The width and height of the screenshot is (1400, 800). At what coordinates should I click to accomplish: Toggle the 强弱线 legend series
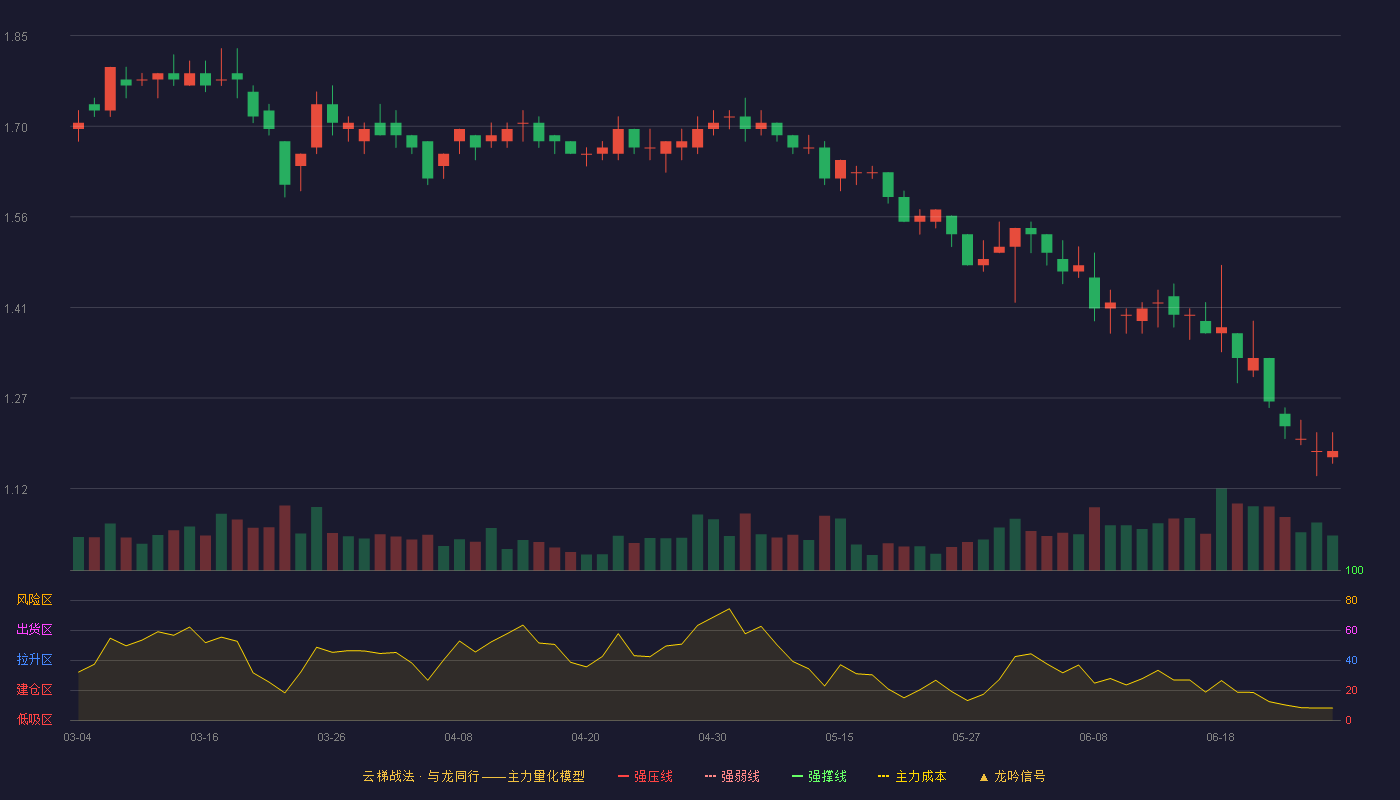(732, 776)
